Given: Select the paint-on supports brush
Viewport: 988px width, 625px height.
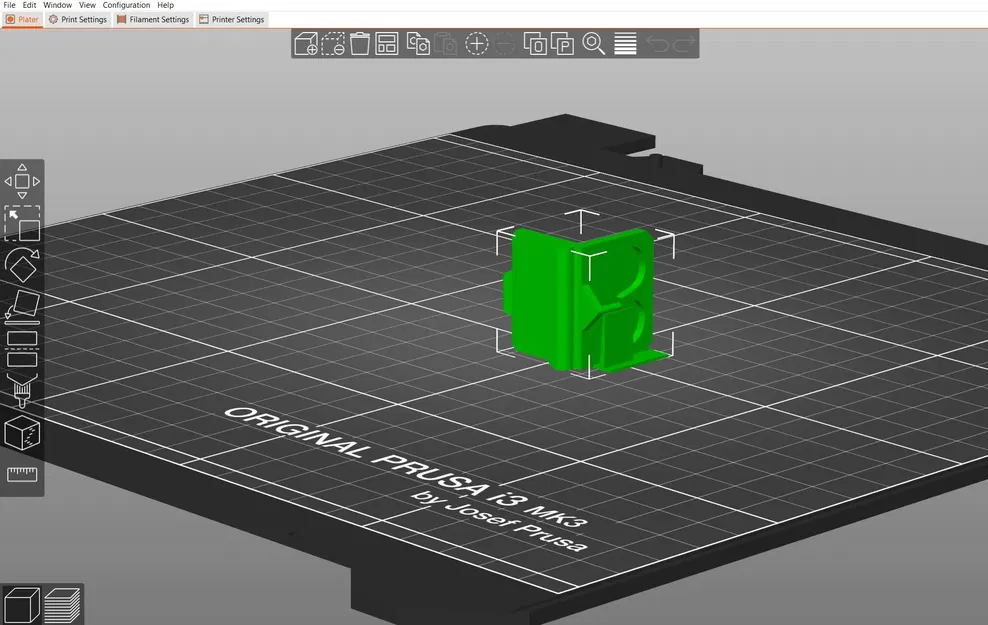Looking at the screenshot, I should pos(22,390).
